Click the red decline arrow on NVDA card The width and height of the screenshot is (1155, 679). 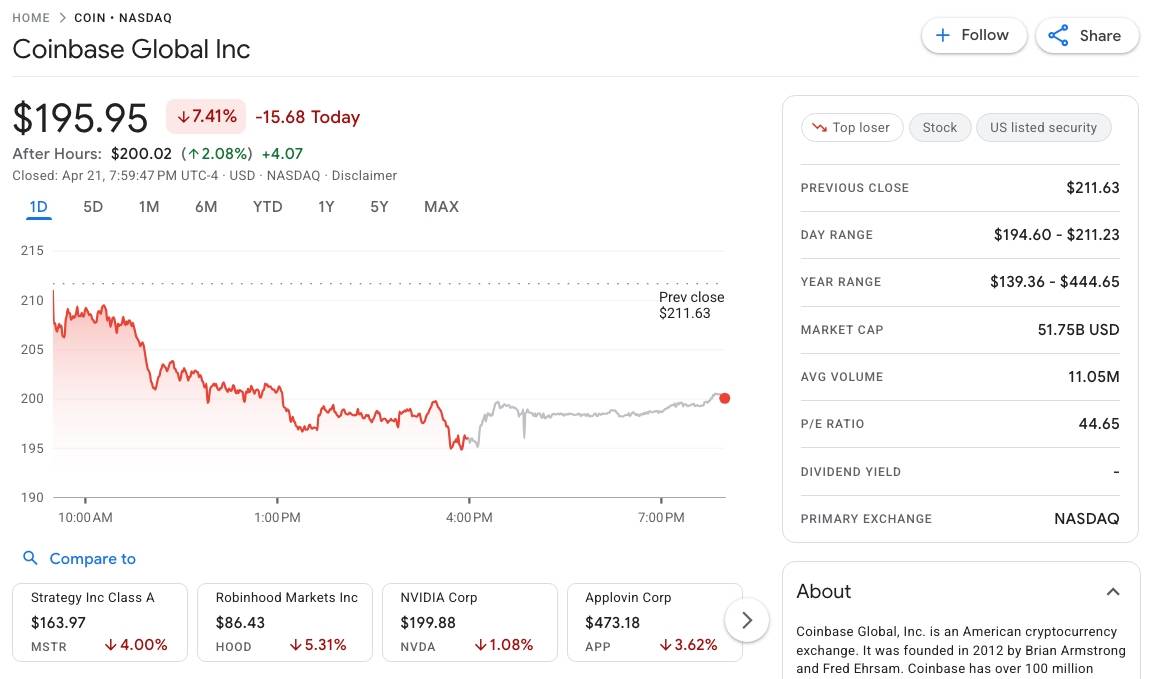tap(480, 645)
